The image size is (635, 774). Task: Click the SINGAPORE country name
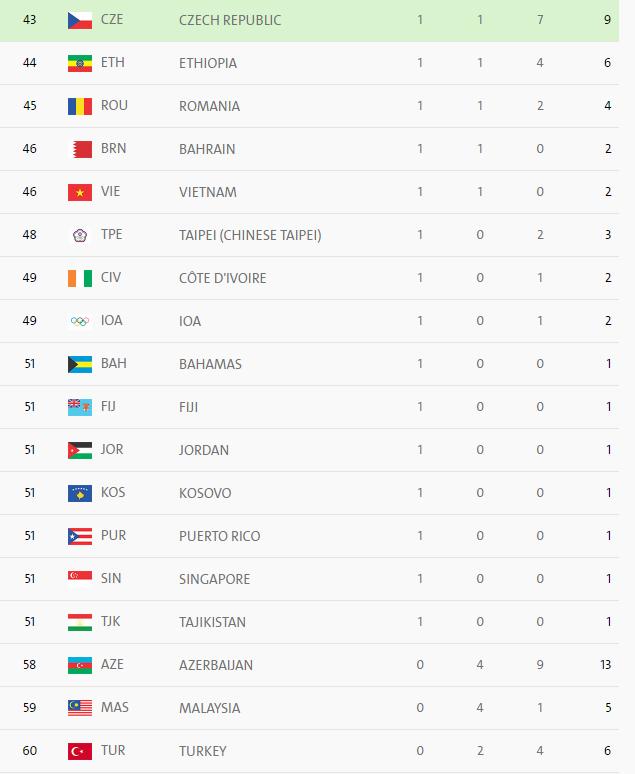tap(214, 579)
